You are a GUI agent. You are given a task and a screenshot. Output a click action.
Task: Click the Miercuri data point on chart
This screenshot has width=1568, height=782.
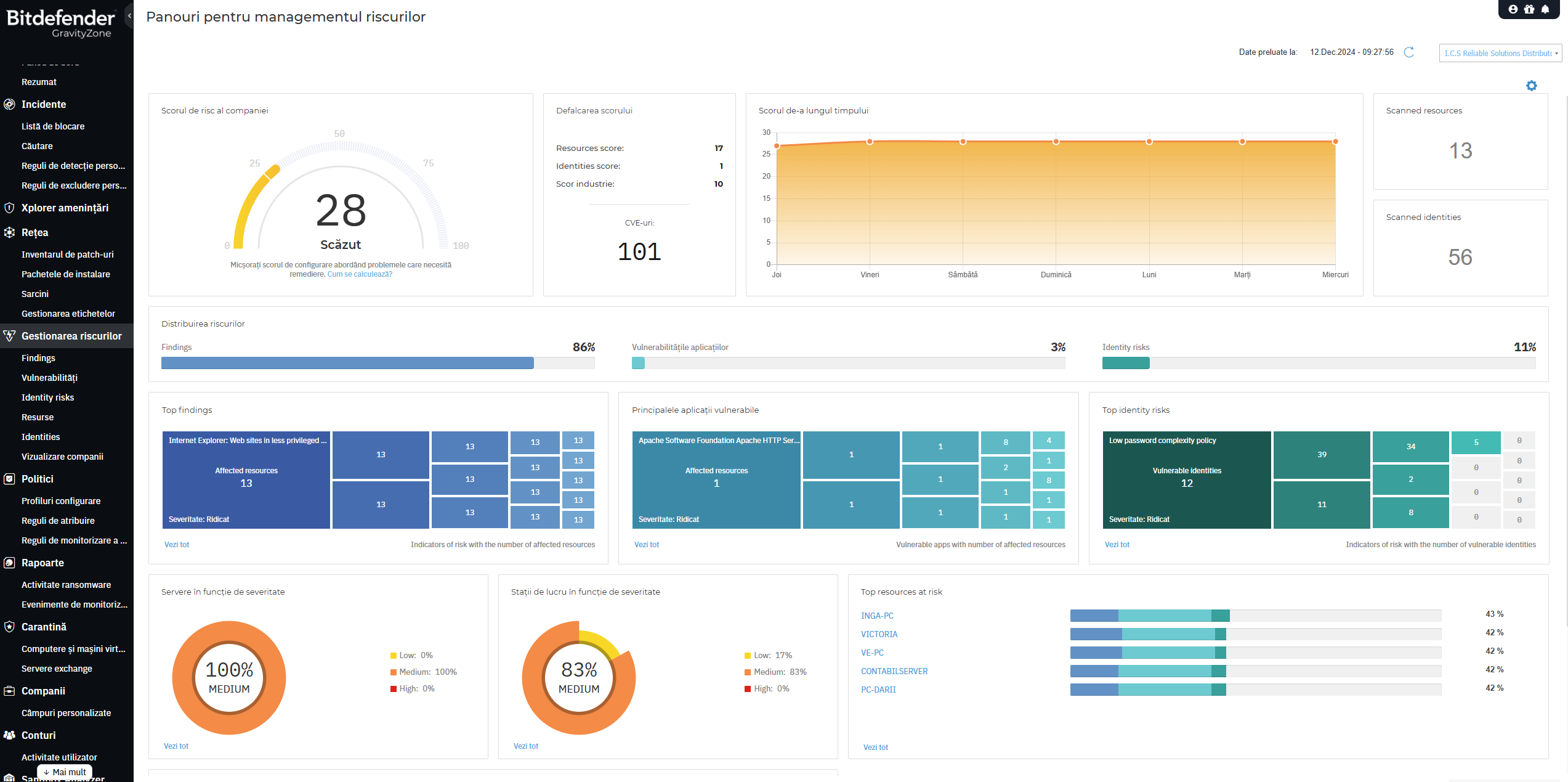(x=1335, y=142)
